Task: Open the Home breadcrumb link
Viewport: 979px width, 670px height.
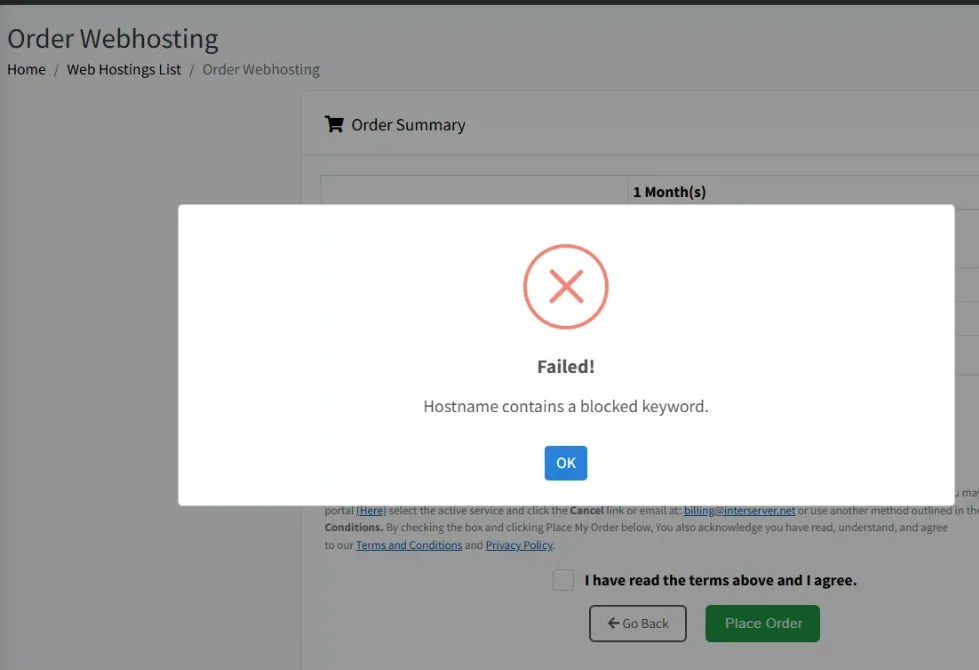Action: (x=26, y=69)
